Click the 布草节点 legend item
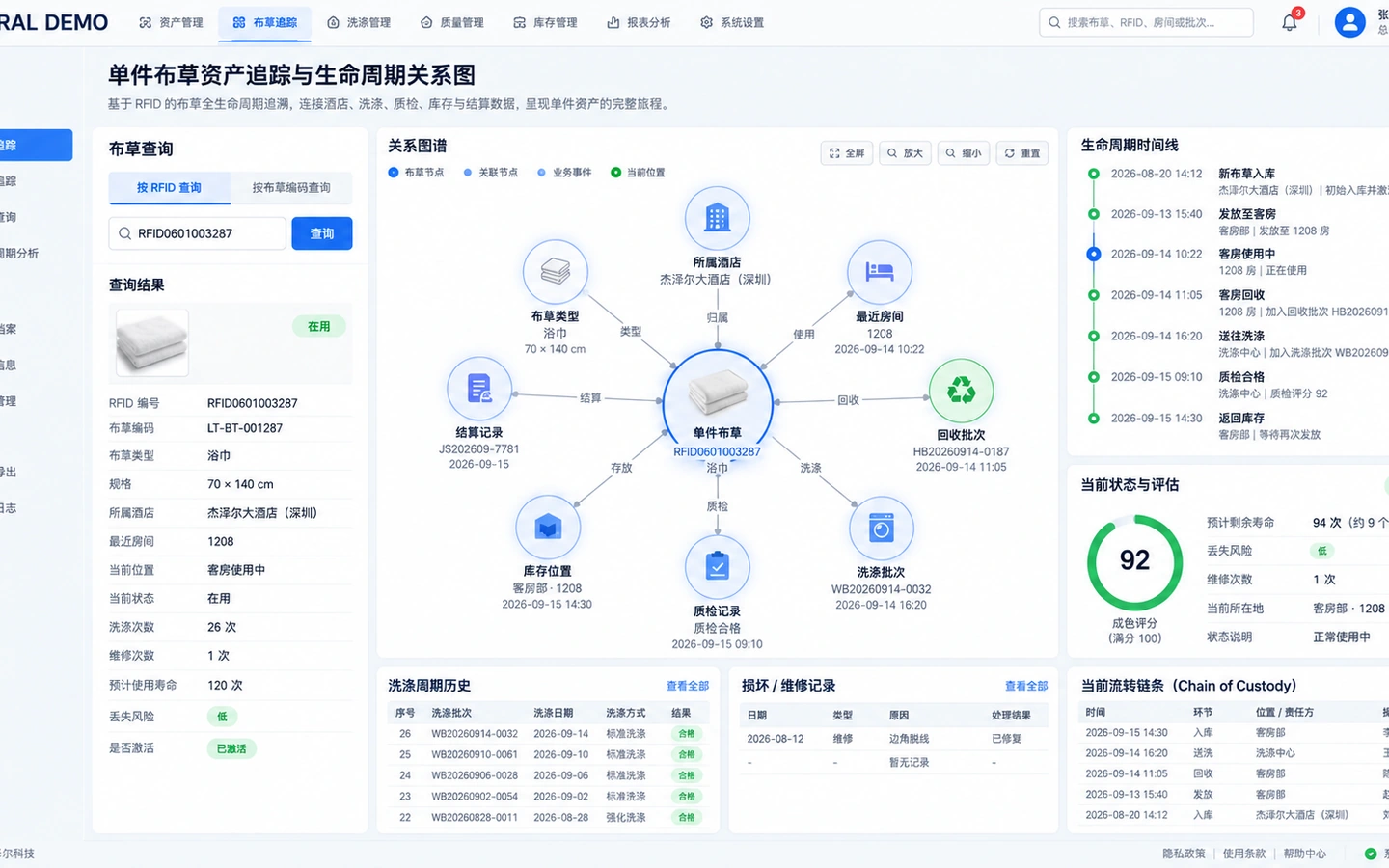1389x868 pixels. (416, 173)
